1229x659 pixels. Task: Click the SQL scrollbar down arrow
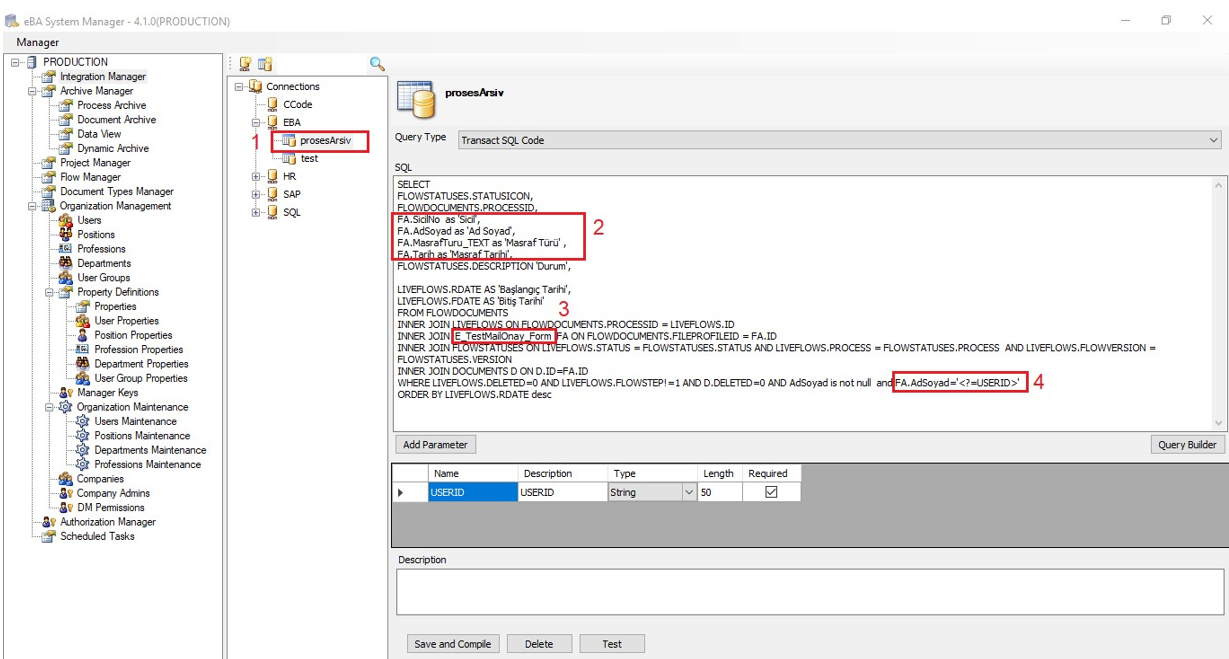[x=1218, y=423]
